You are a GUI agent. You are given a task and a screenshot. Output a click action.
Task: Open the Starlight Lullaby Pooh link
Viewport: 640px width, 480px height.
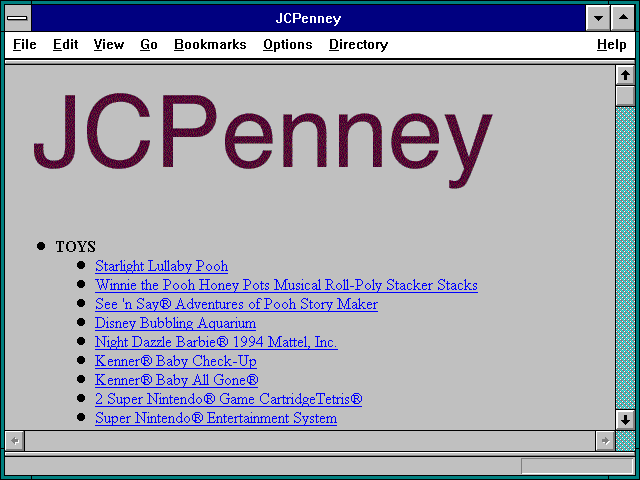(x=162, y=266)
